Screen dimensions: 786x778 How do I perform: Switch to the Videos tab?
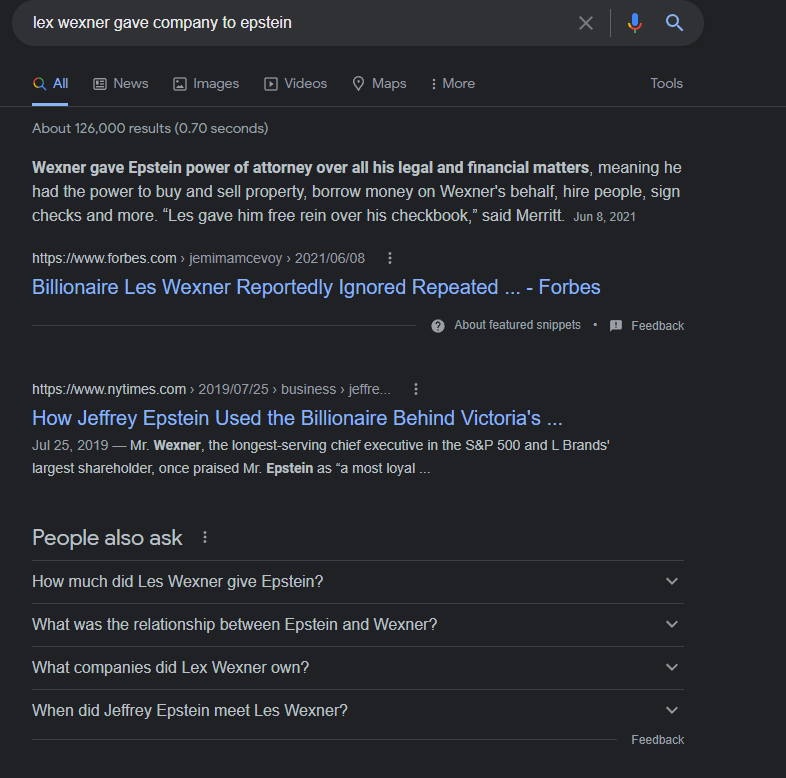pyautogui.click(x=296, y=84)
